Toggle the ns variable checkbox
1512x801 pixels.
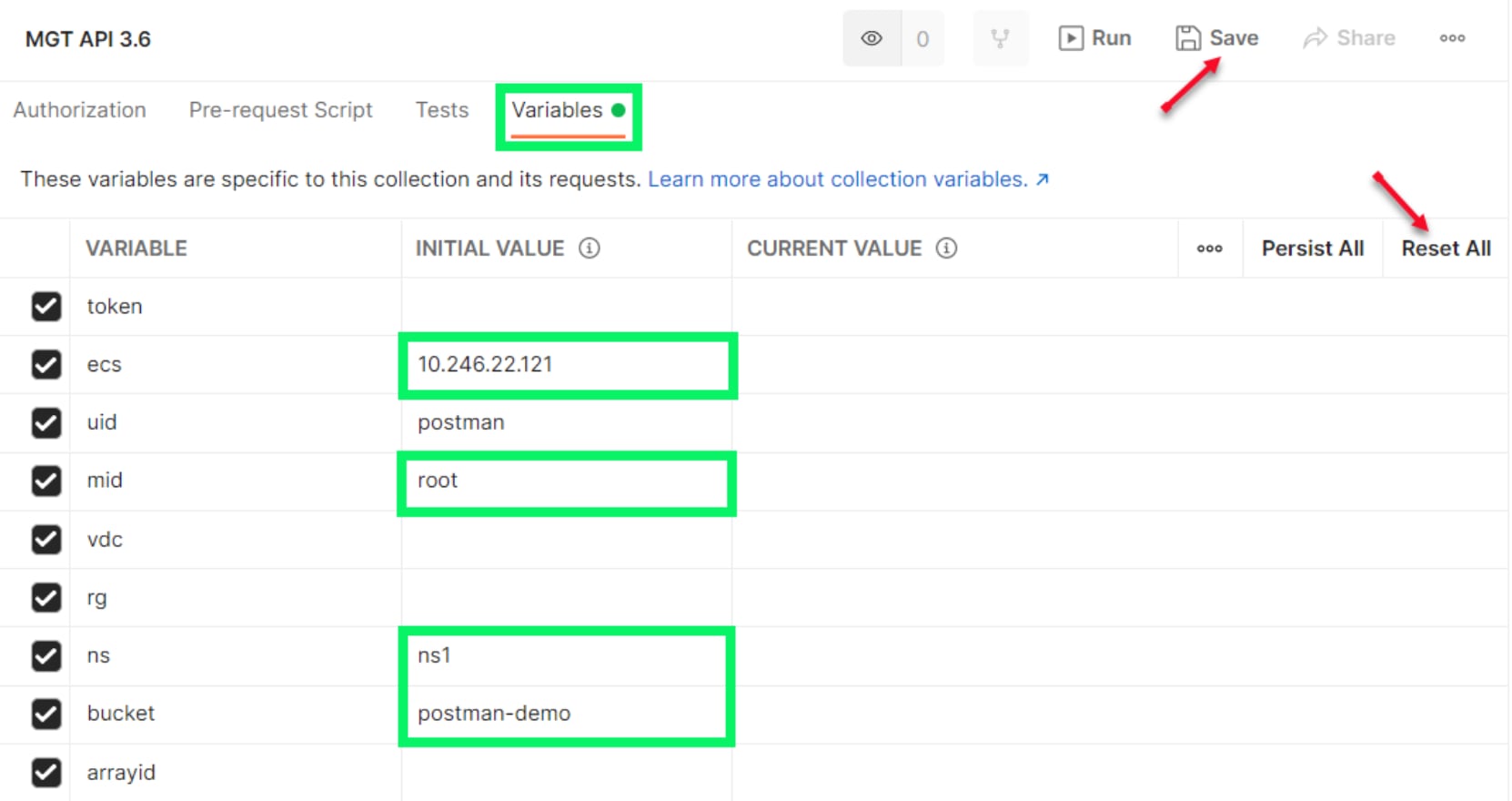[x=46, y=656]
